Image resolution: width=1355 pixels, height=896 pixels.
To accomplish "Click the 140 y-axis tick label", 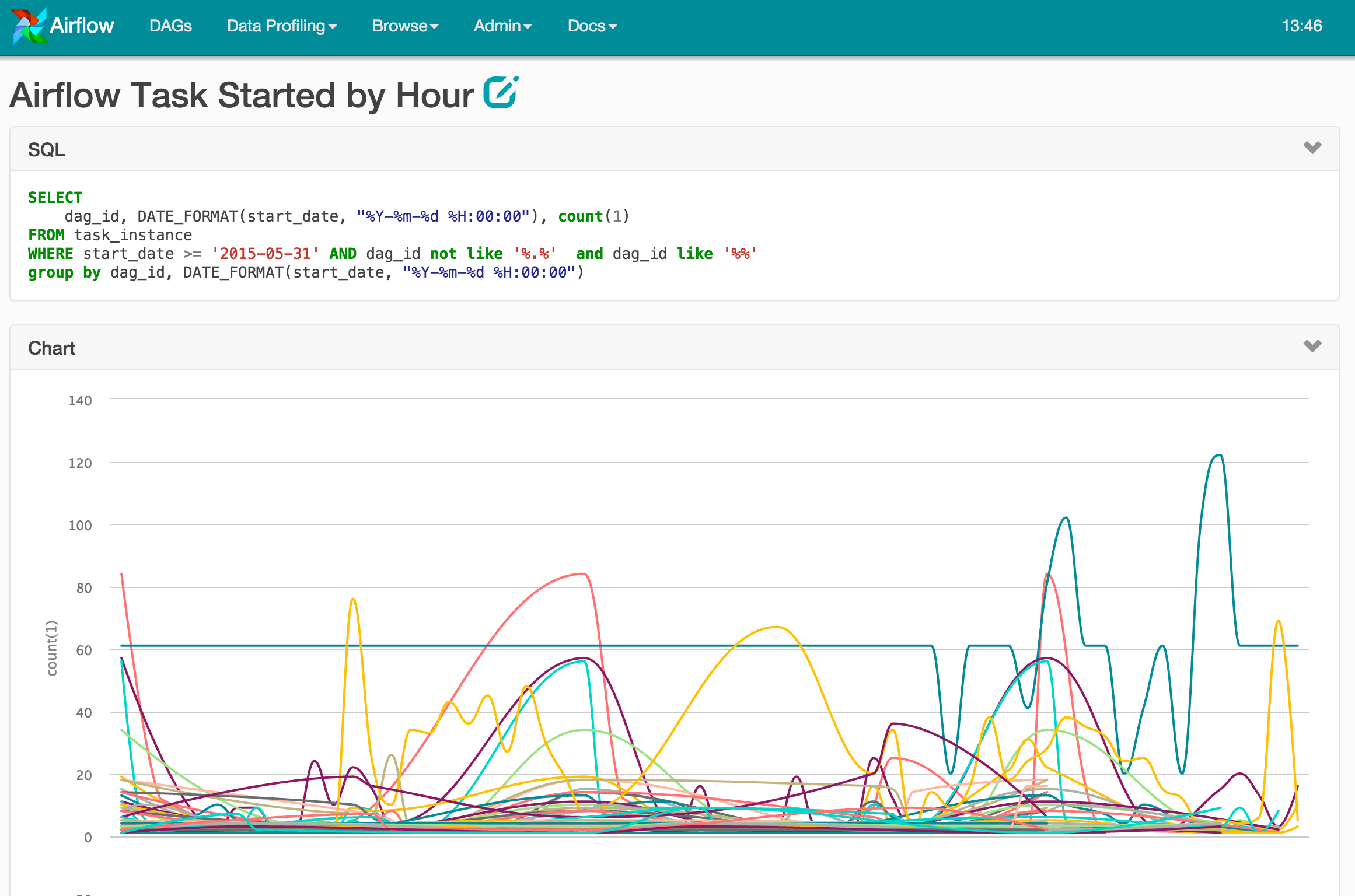I will (x=80, y=401).
